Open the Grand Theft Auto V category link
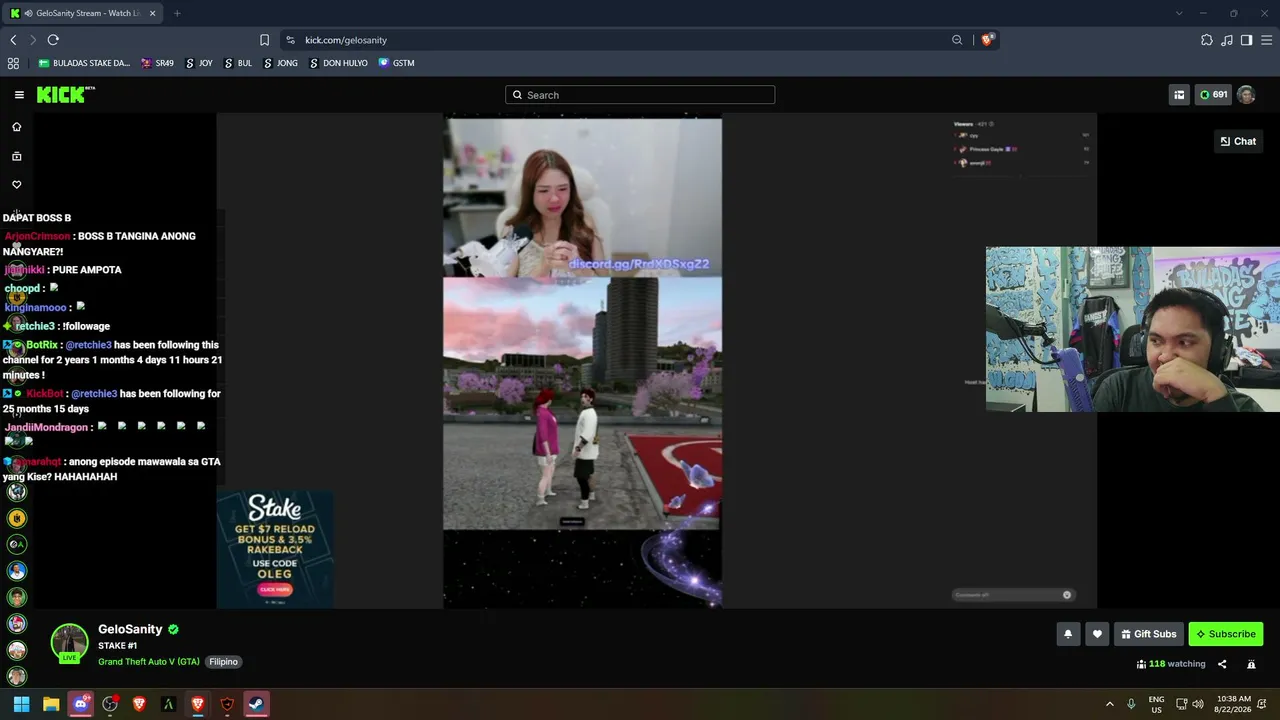The height and width of the screenshot is (720, 1280). [x=149, y=662]
